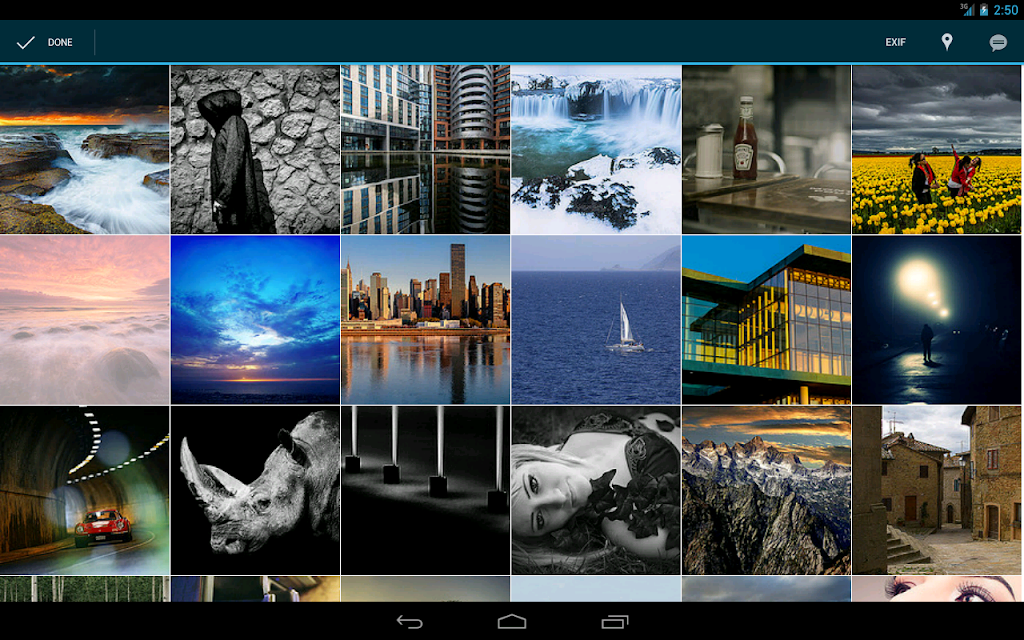This screenshot has height=640, width=1024.
Task: Open the hooded figure stone wall photo
Action: tap(255, 150)
